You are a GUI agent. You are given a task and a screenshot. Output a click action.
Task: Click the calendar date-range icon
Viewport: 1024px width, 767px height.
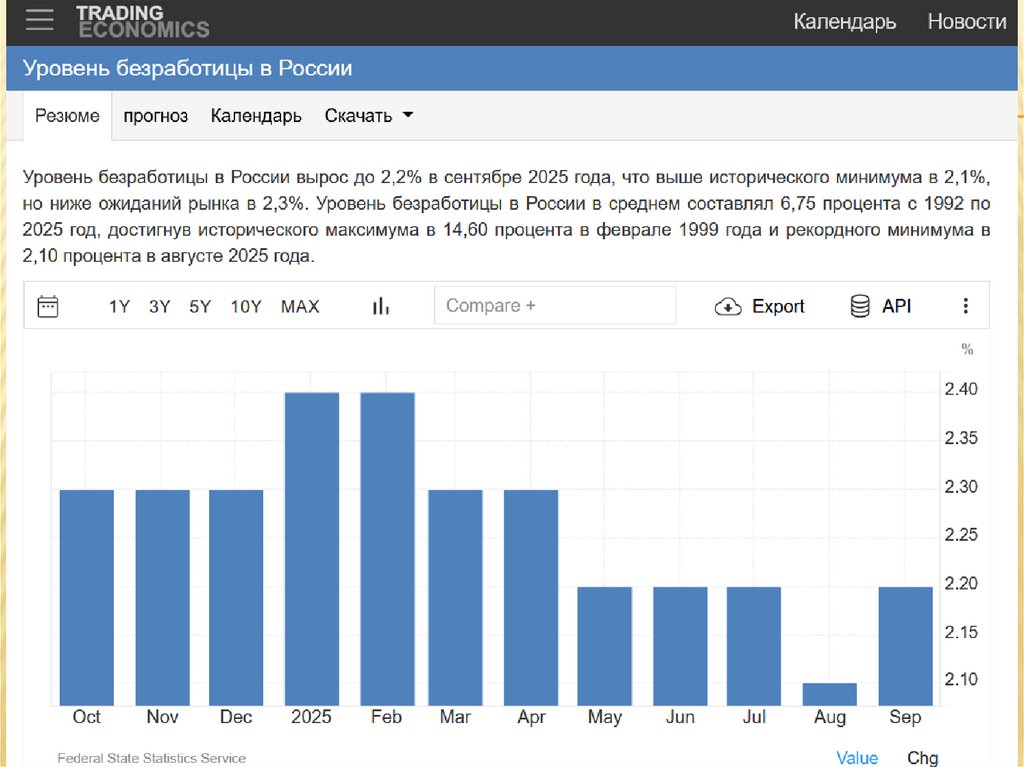(x=48, y=306)
